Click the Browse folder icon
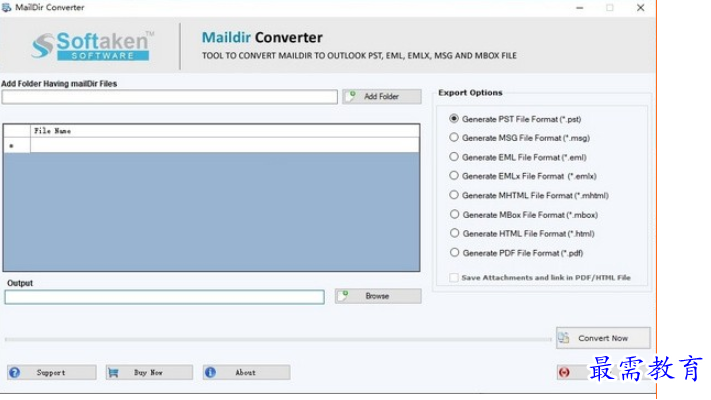The height and width of the screenshot is (400, 711). click(x=343, y=295)
